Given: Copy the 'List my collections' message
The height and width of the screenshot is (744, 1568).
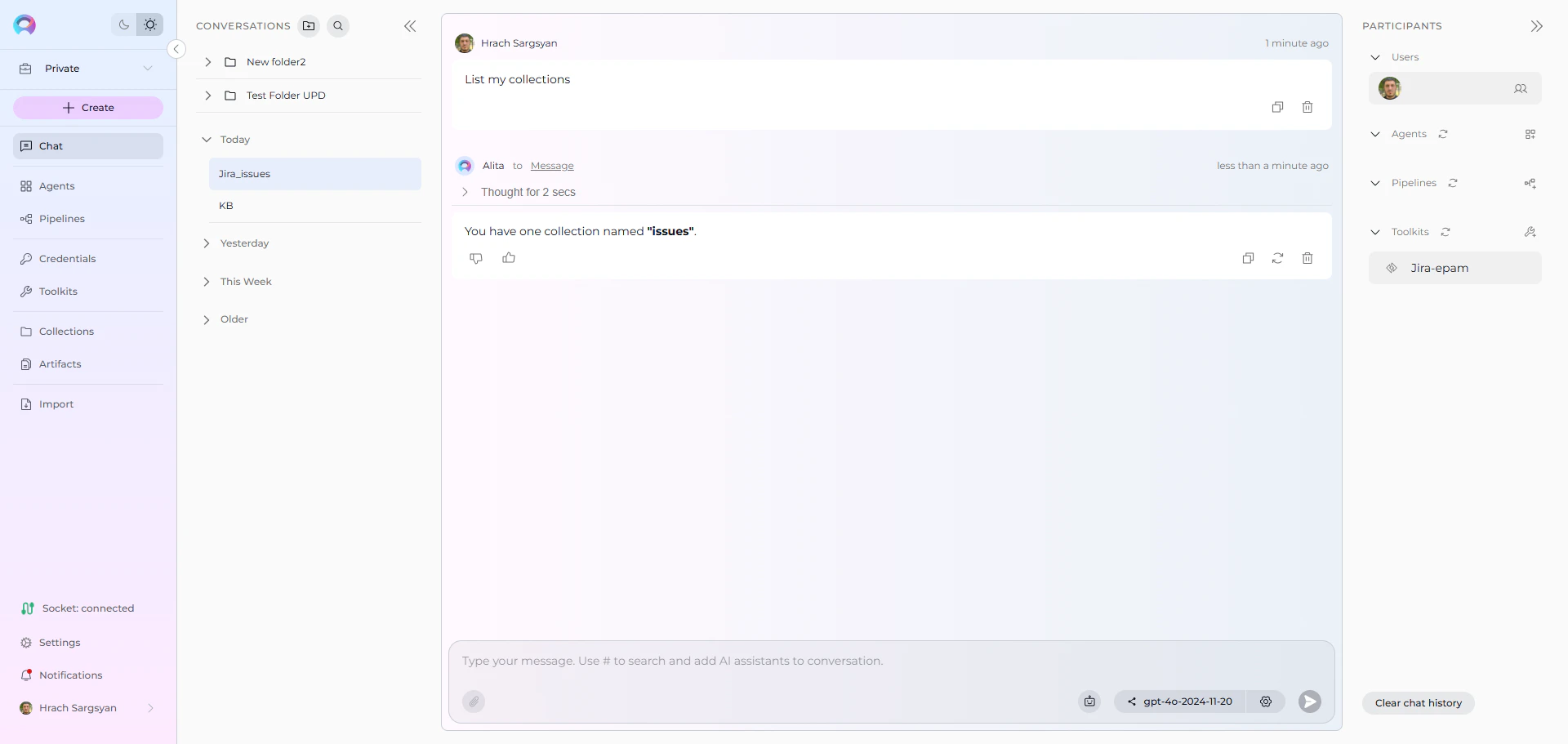Looking at the screenshot, I should tap(1277, 107).
